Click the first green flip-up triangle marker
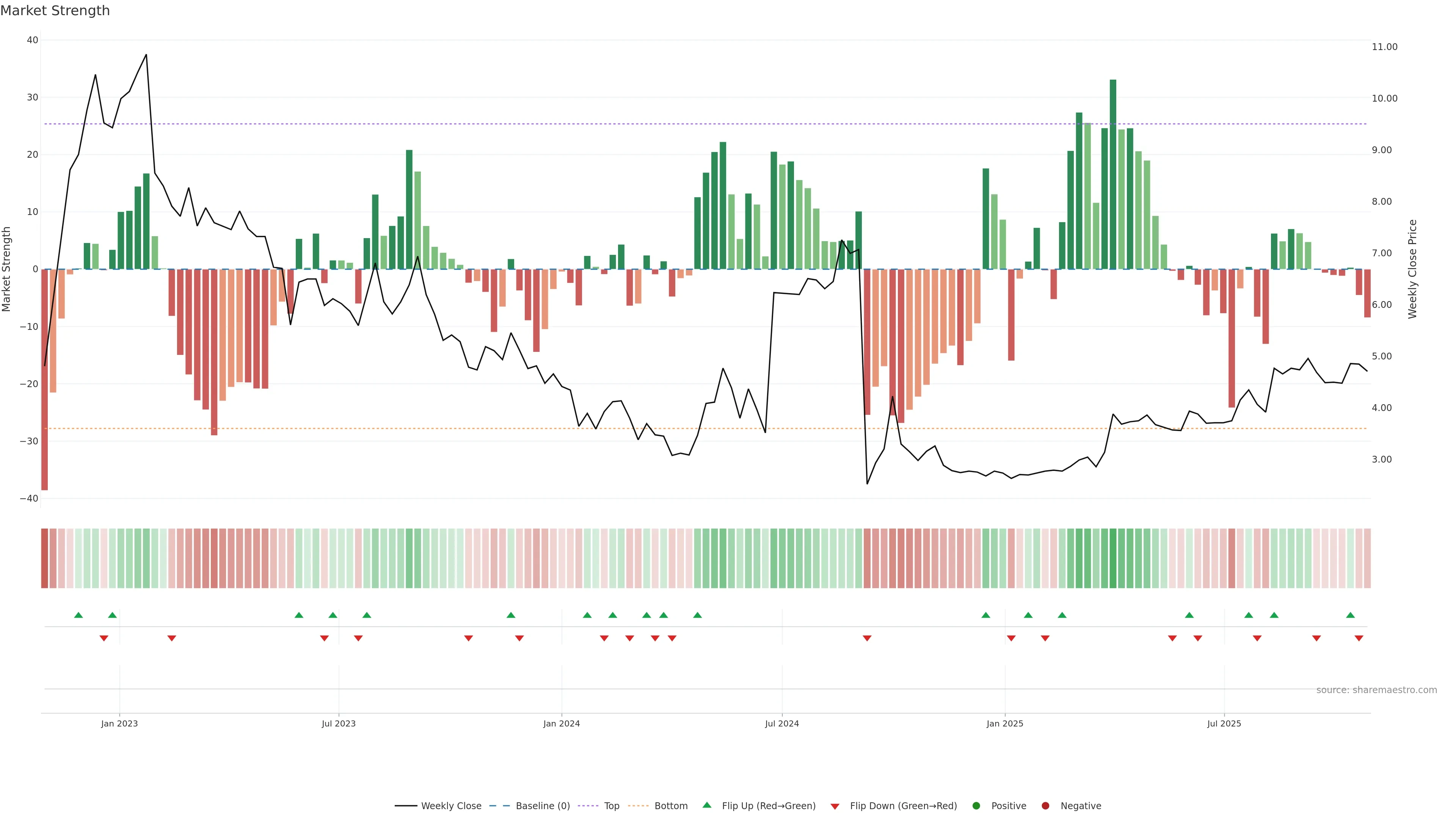The image size is (1456, 819). click(x=78, y=615)
